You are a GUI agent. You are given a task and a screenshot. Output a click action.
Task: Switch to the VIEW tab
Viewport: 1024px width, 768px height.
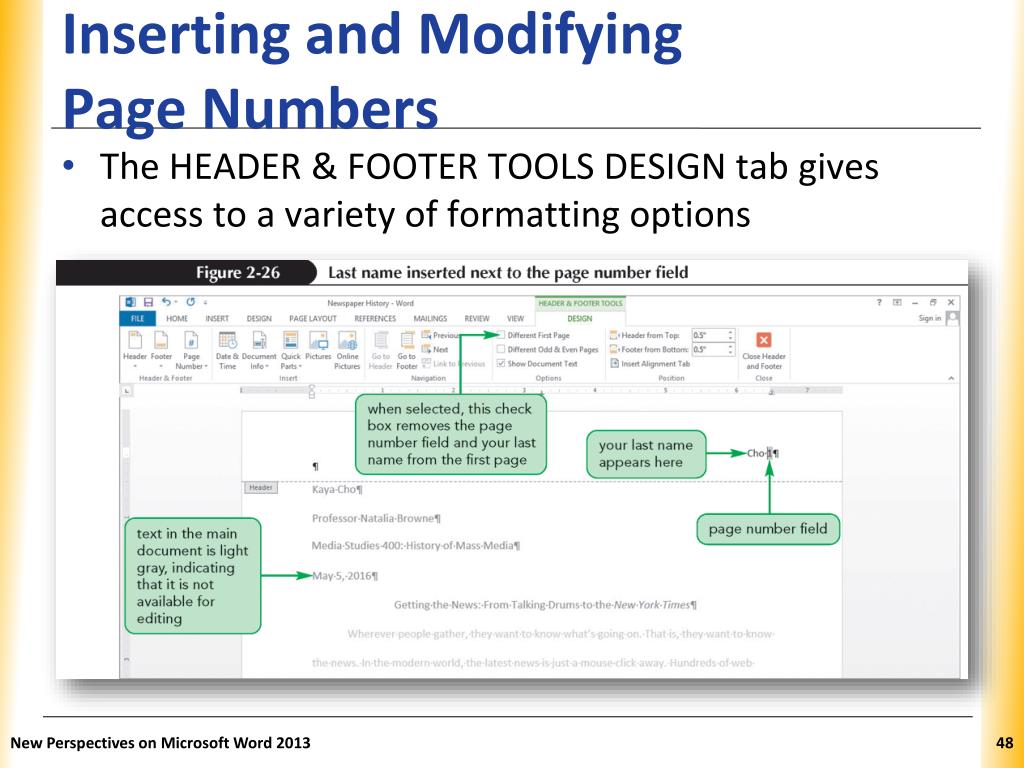pyautogui.click(x=515, y=319)
